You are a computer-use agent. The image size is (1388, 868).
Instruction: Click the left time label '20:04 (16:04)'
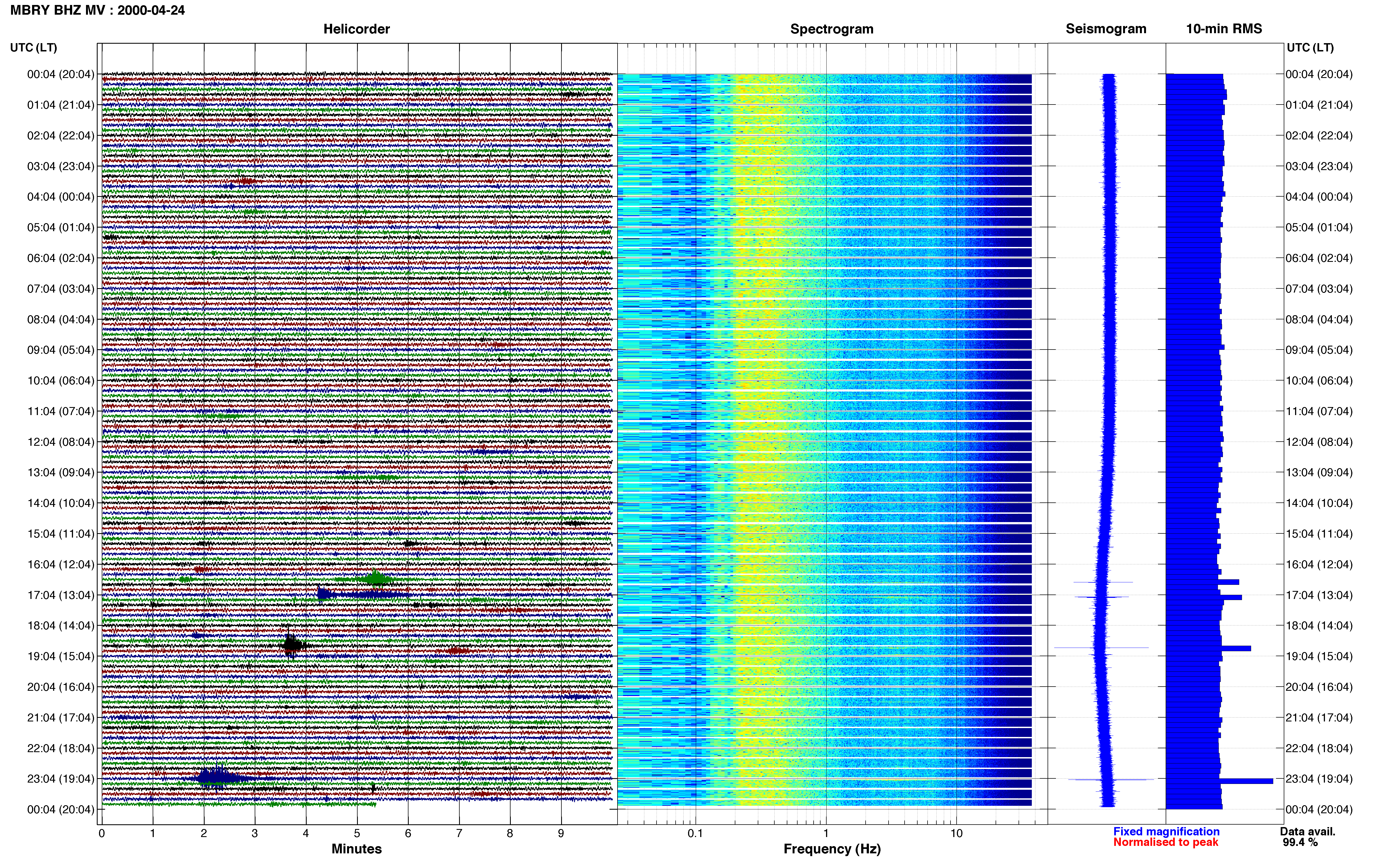point(60,687)
